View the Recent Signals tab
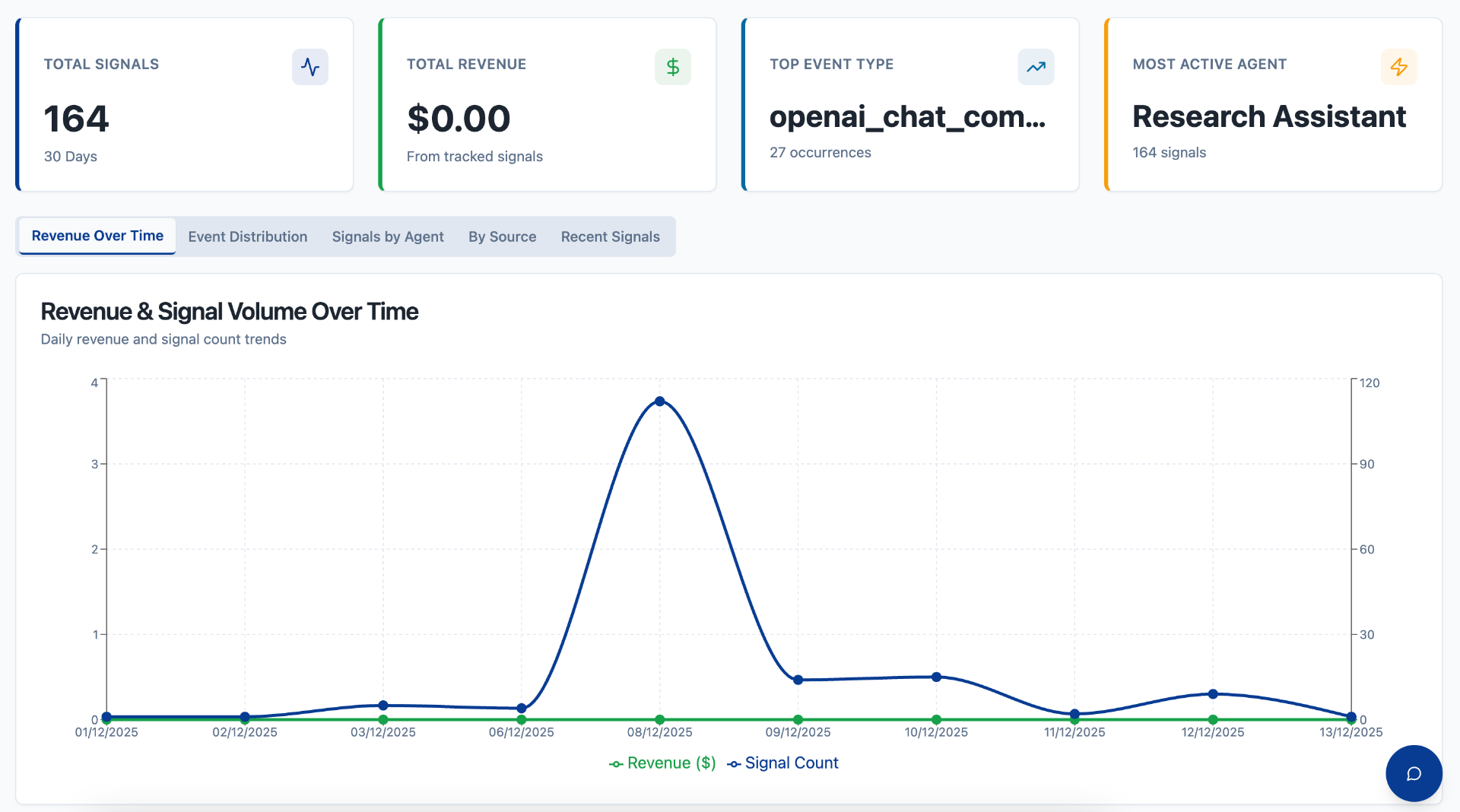This screenshot has height=812, width=1460. [x=611, y=236]
